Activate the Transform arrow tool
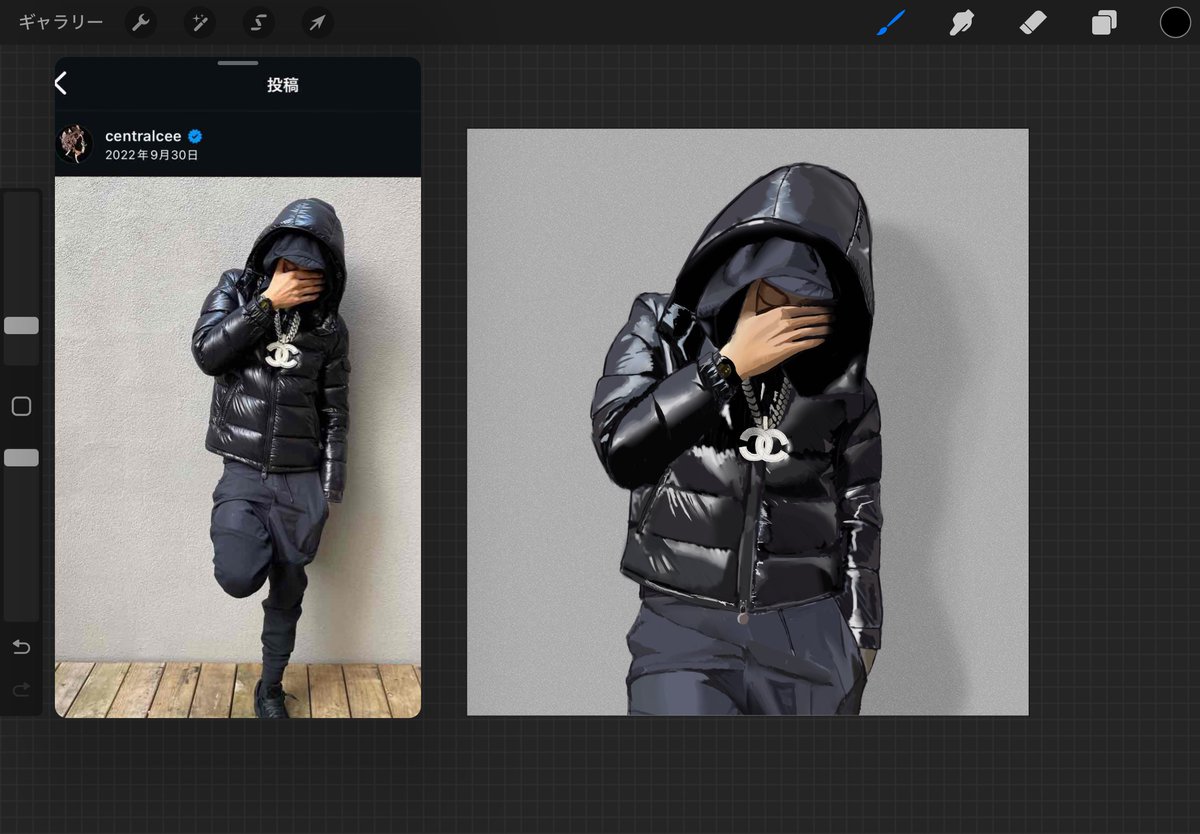The width and height of the screenshot is (1200, 834). point(317,22)
